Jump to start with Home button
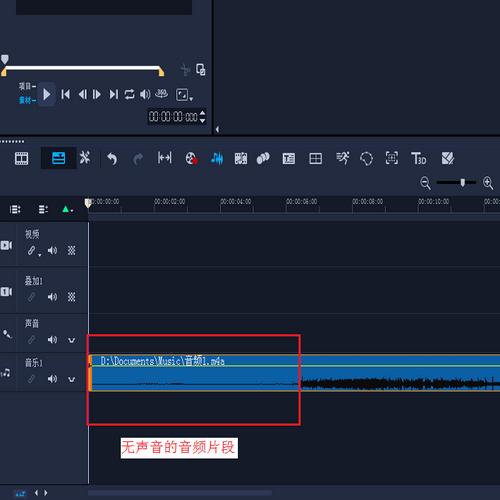Image resolution: width=500 pixels, height=500 pixels. coord(66,95)
